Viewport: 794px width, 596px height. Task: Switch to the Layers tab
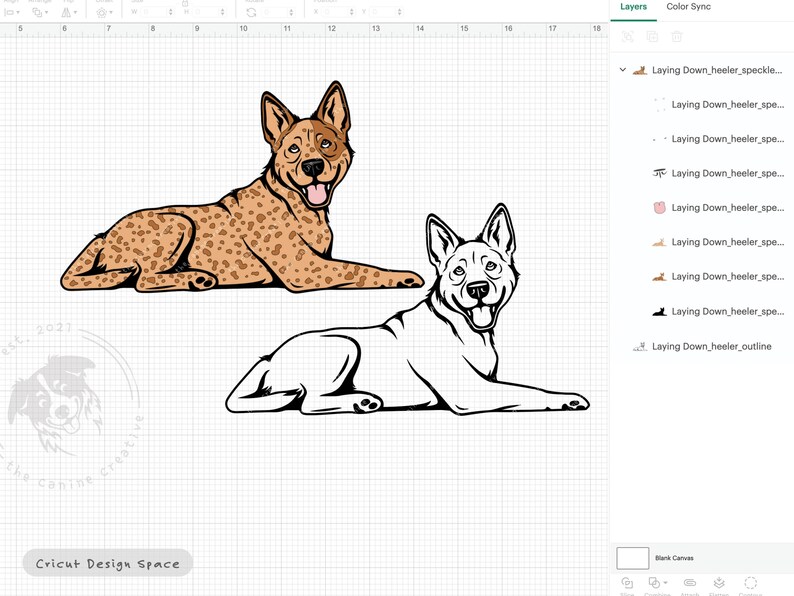coord(633,7)
